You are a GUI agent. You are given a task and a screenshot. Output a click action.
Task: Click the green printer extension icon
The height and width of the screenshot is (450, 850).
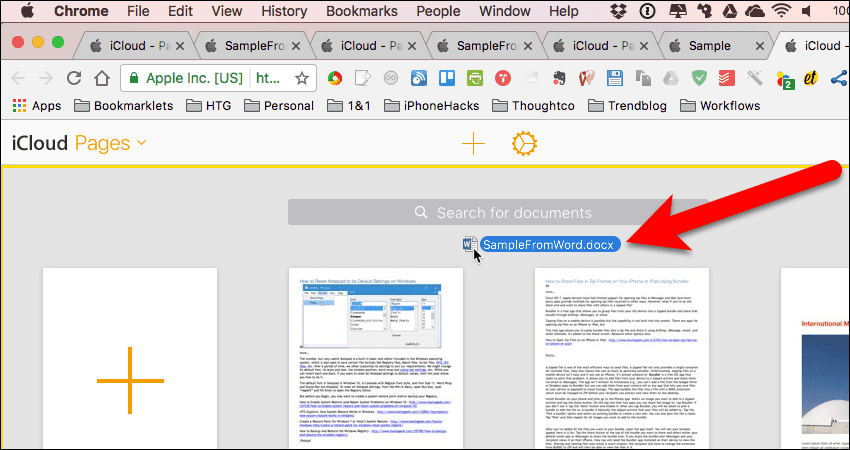pos(475,79)
